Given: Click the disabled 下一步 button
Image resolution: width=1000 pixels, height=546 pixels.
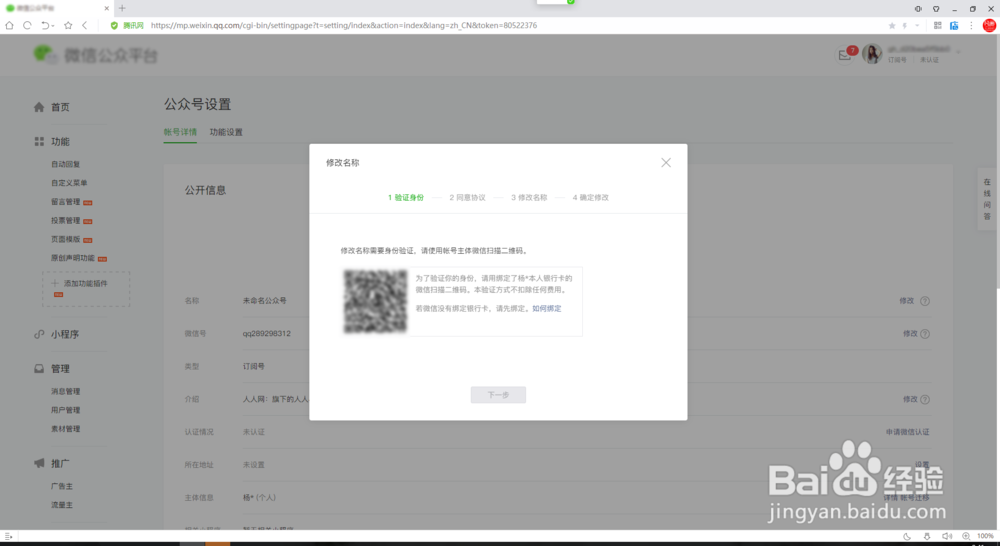Looking at the screenshot, I should point(498,395).
